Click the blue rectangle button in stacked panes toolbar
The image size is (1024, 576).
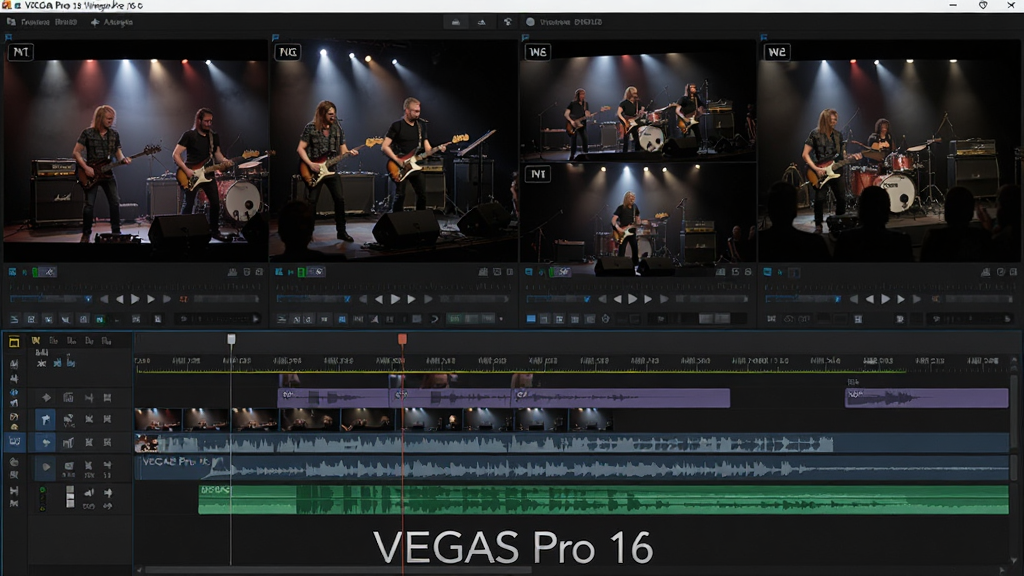(531, 319)
